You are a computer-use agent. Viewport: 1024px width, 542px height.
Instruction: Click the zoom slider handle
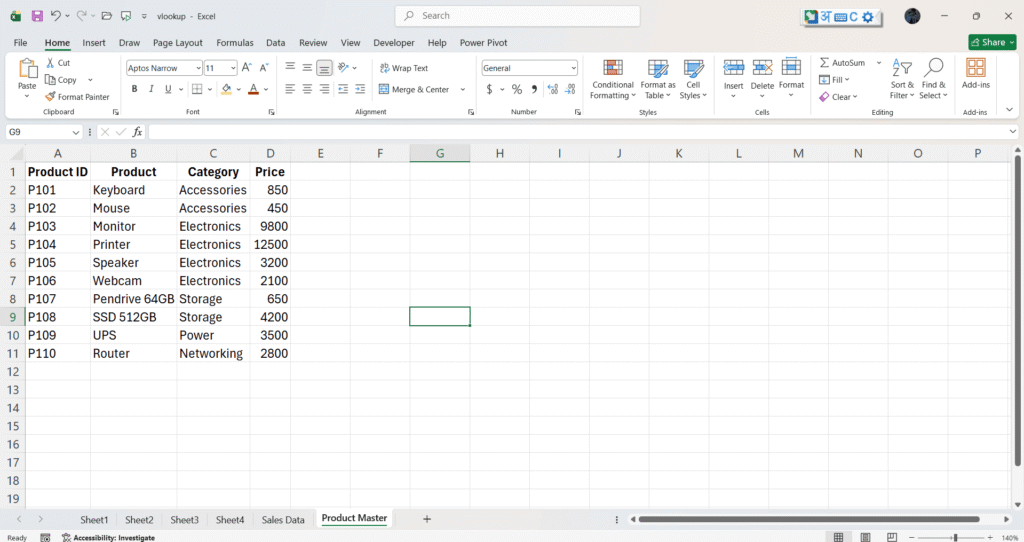coord(955,537)
